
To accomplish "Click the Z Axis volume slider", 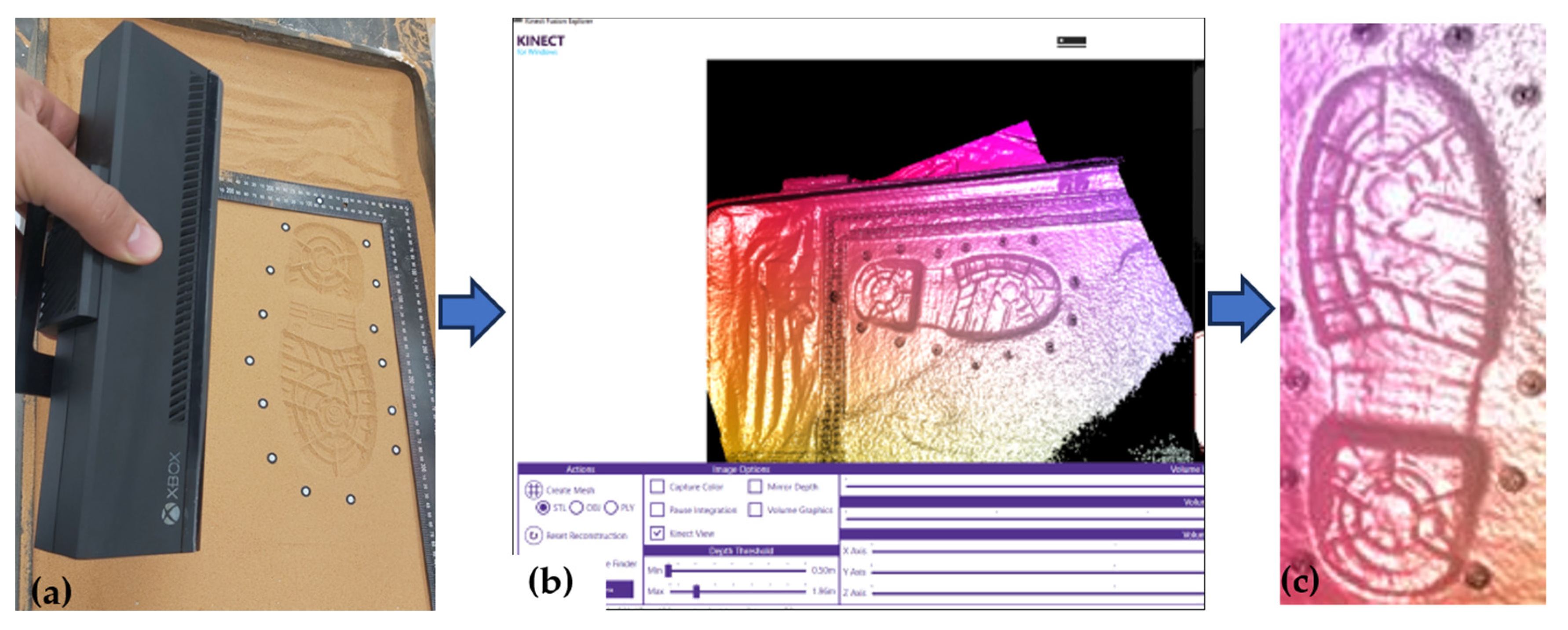I will click(x=1035, y=593).
